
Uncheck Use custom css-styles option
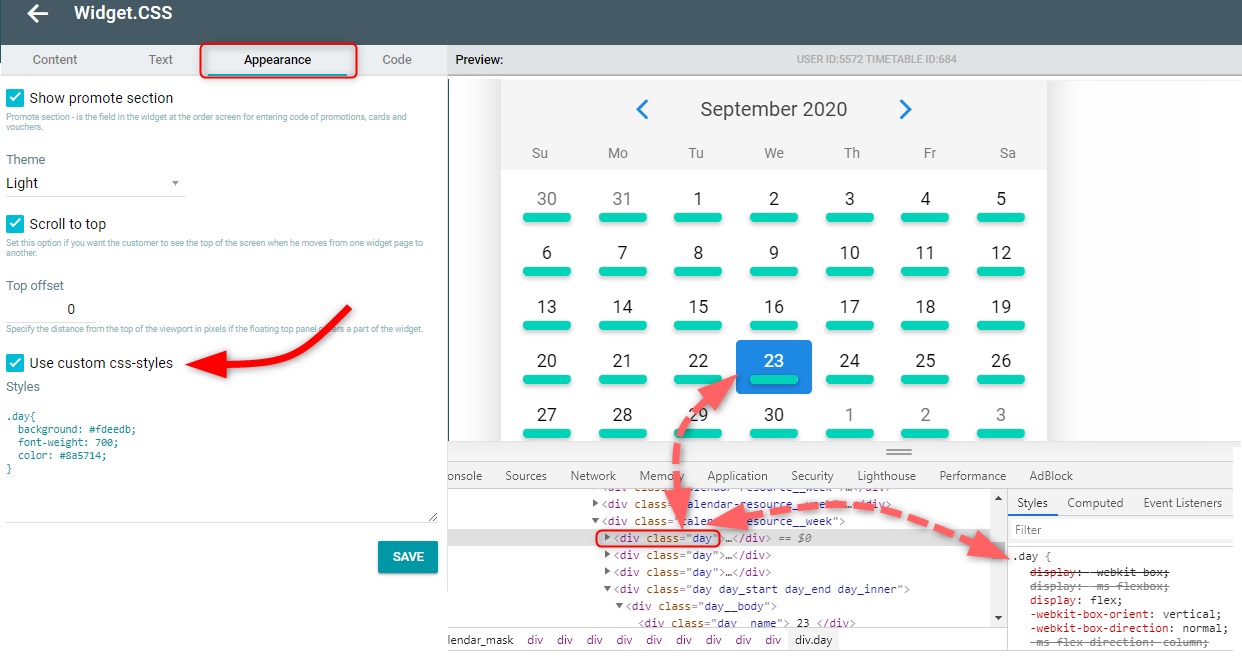(15, 363)
